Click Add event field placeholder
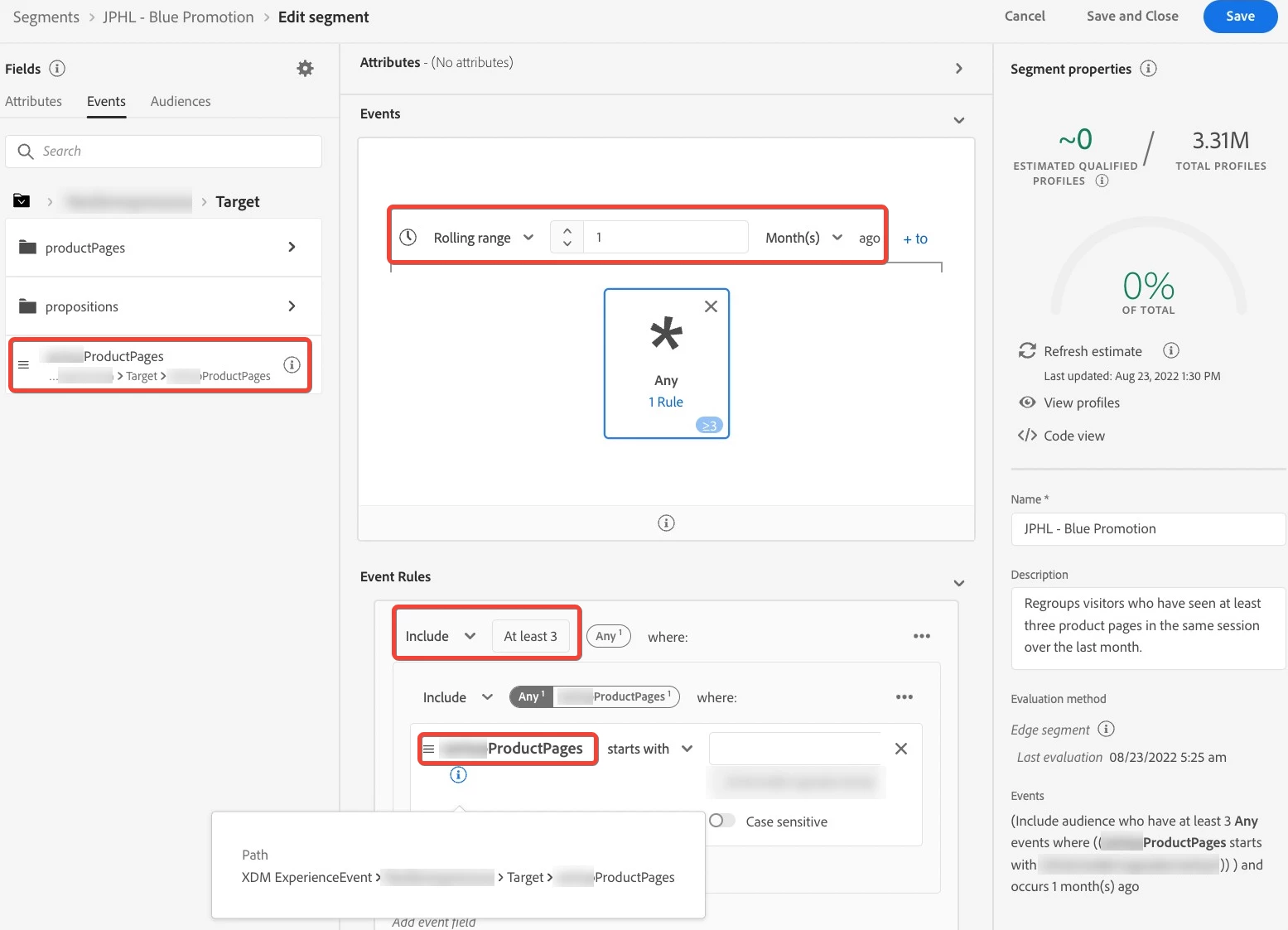Viewport: 1288px width, 930px height. [434, 922]
